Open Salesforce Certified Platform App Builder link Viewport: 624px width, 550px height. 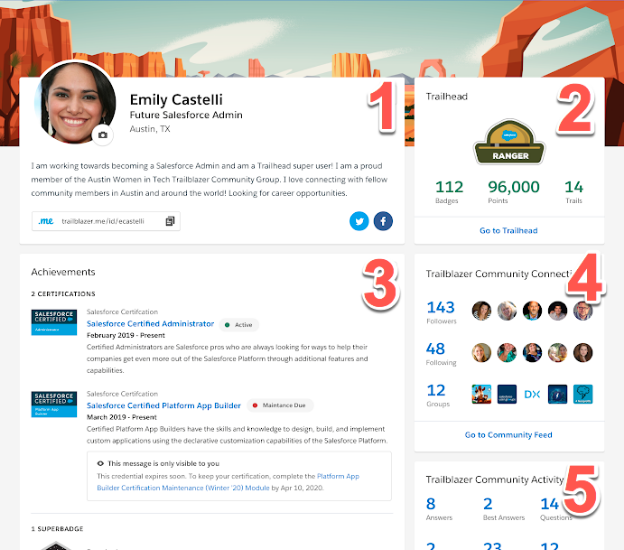point(164,406)
